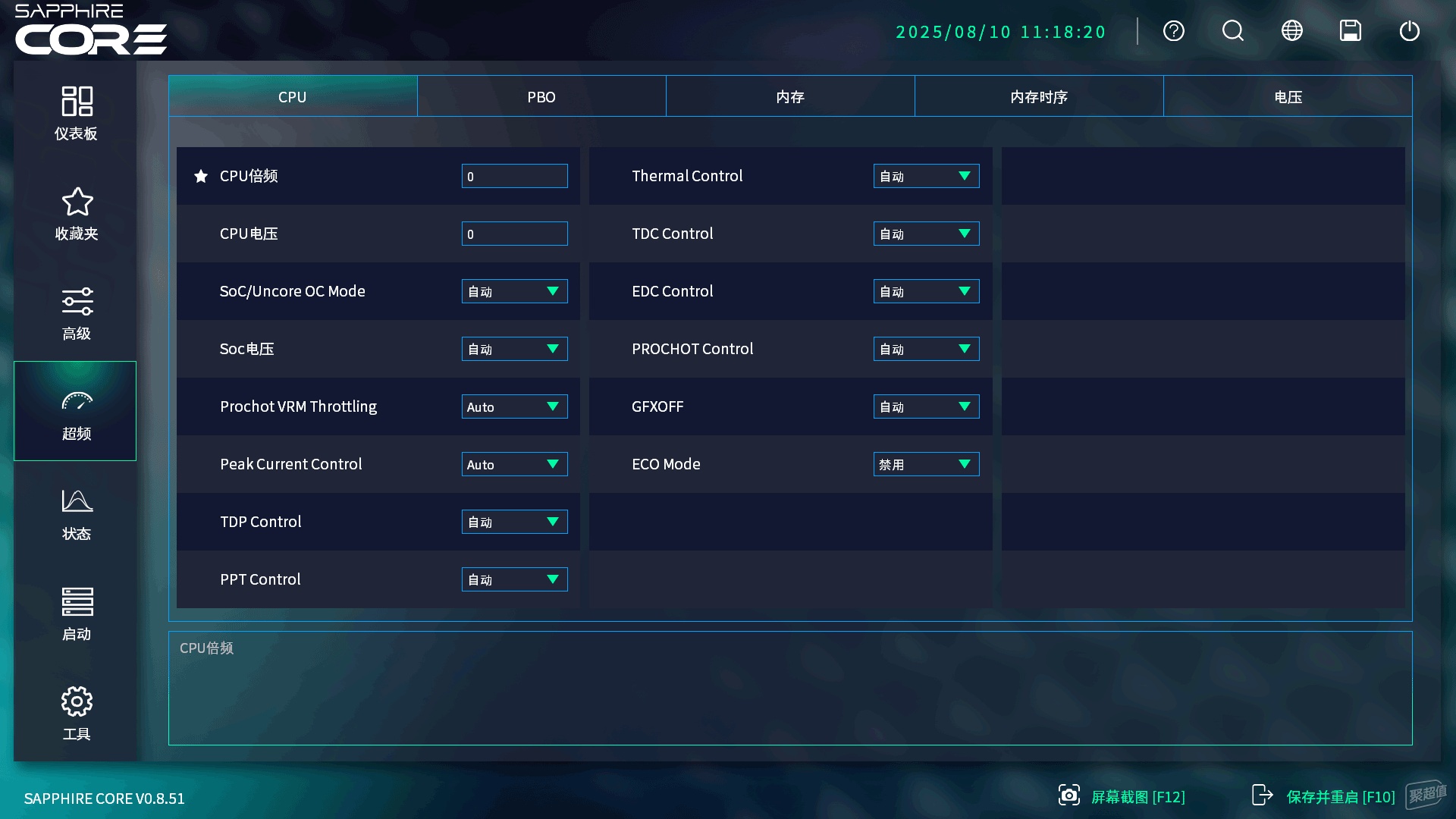Open the TDC Control dropdown

click(x=927, y=234)
